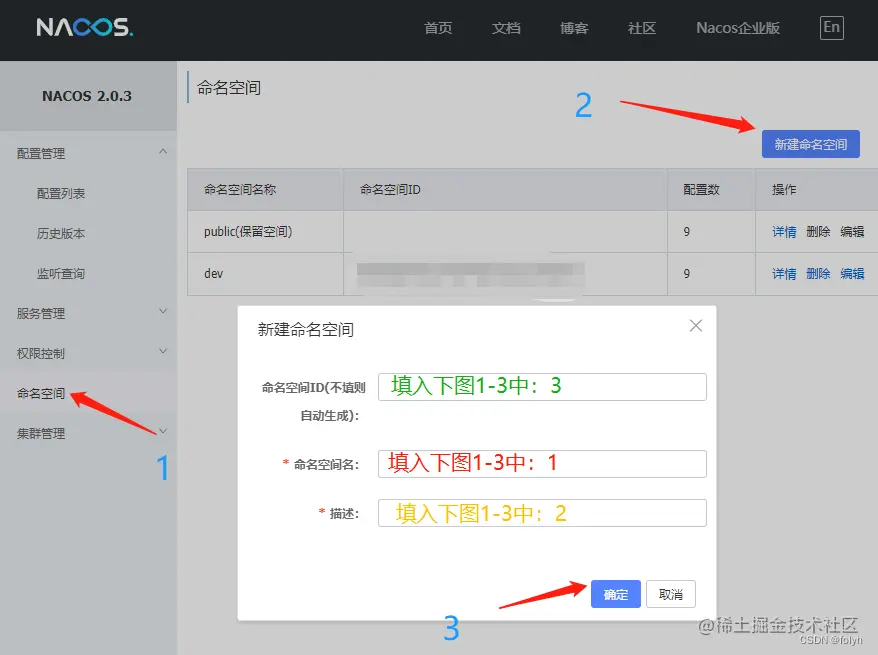This screenshot has height=655, width=878.
Task: Expand the 服务管理 sidebar section
Action: coord(162,312)
